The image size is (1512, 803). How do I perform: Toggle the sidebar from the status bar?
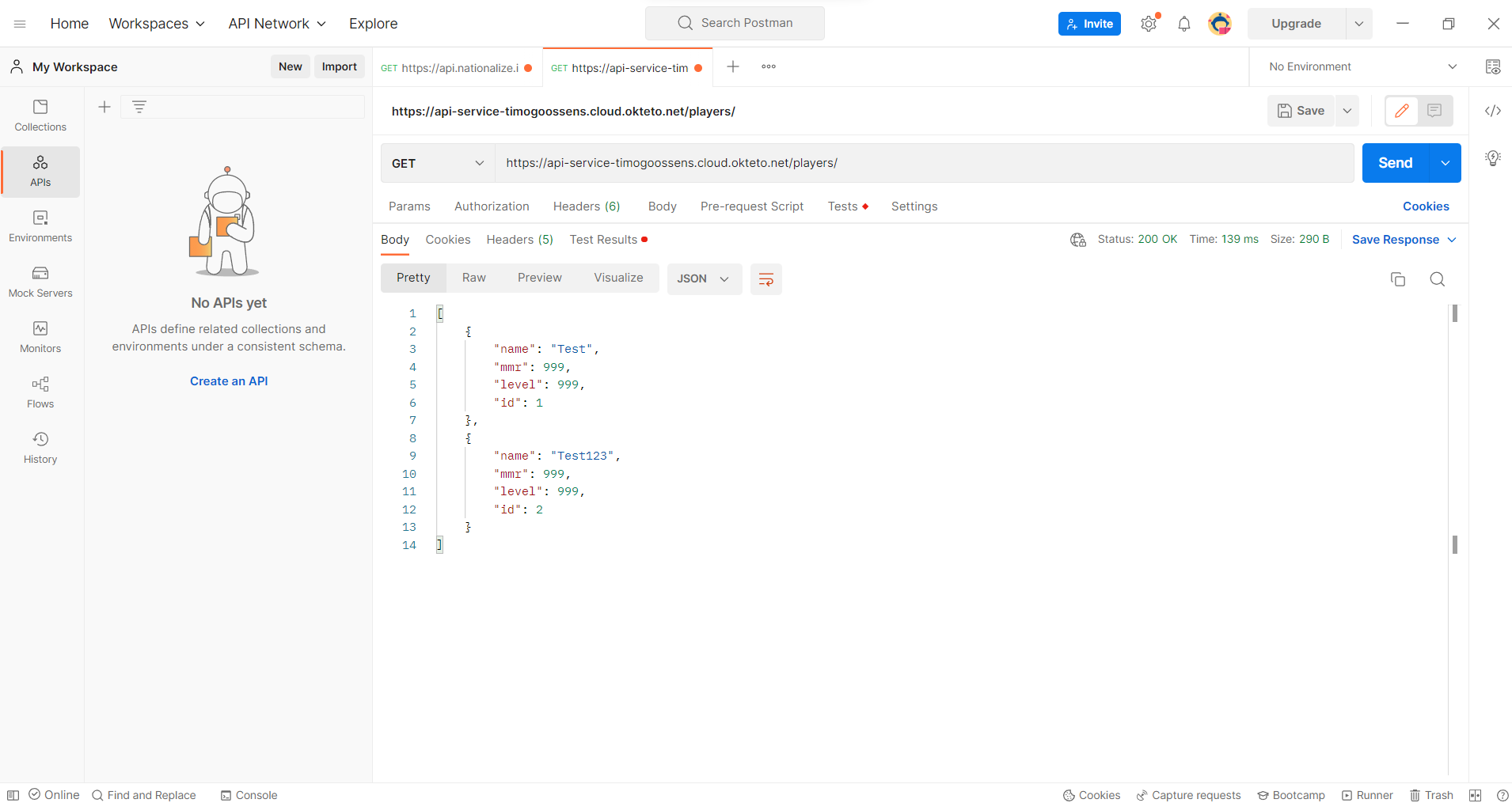[13, 795]
